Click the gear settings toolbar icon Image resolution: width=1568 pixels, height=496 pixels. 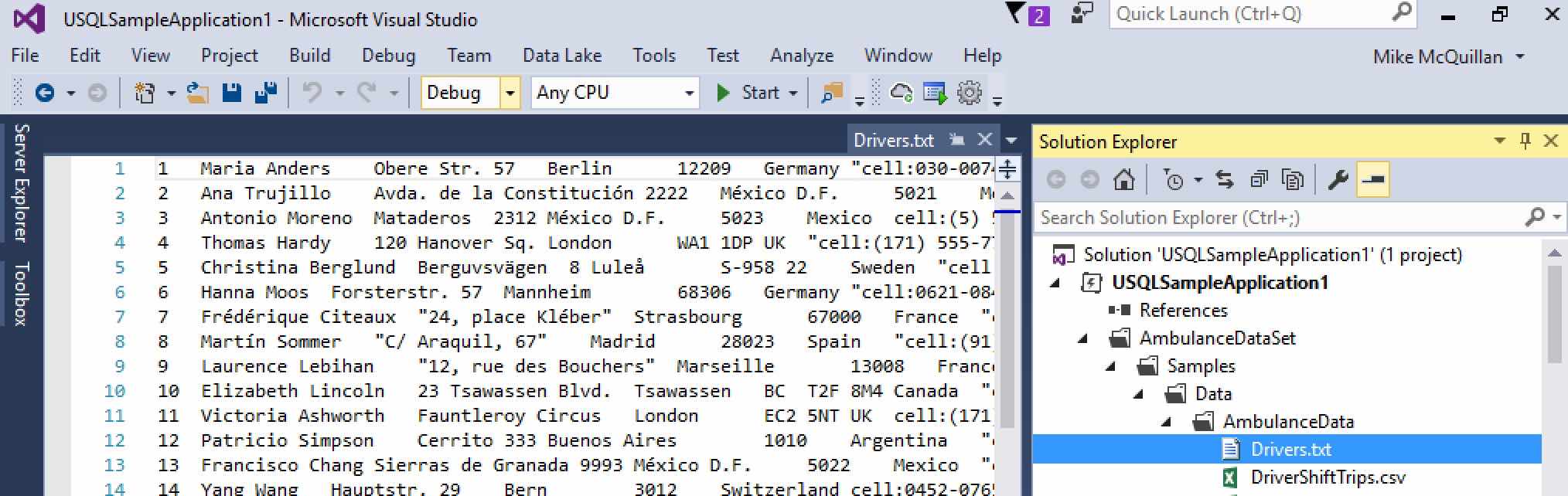[x=970, y=93]
